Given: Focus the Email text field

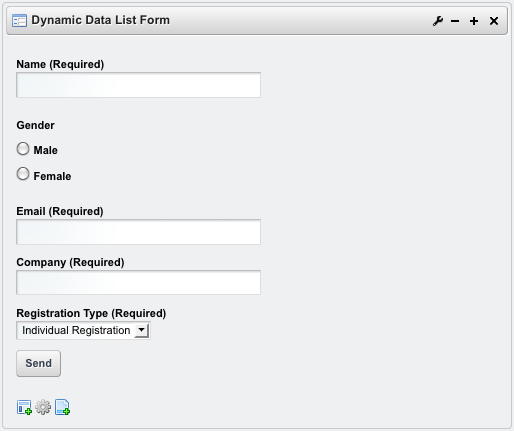Looking at the screenshot, I should click(138, 232).
